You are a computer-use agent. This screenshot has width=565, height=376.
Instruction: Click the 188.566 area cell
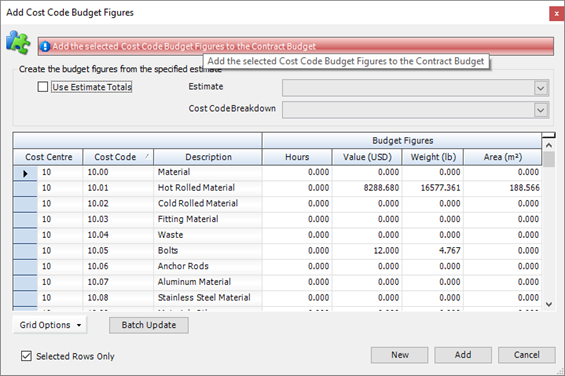pos(503,188)
